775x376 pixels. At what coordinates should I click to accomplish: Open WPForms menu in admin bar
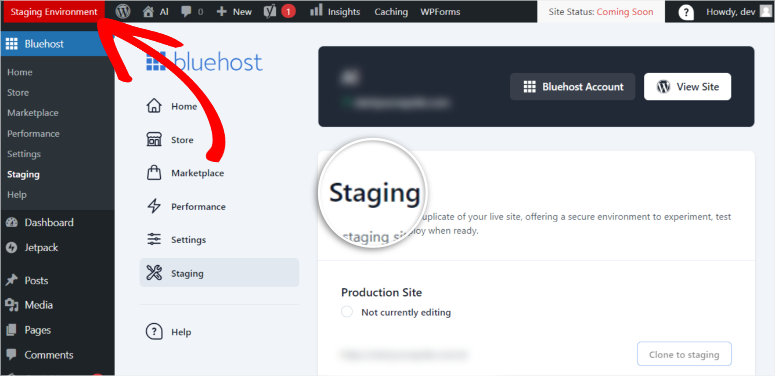(x=440, y=12)
